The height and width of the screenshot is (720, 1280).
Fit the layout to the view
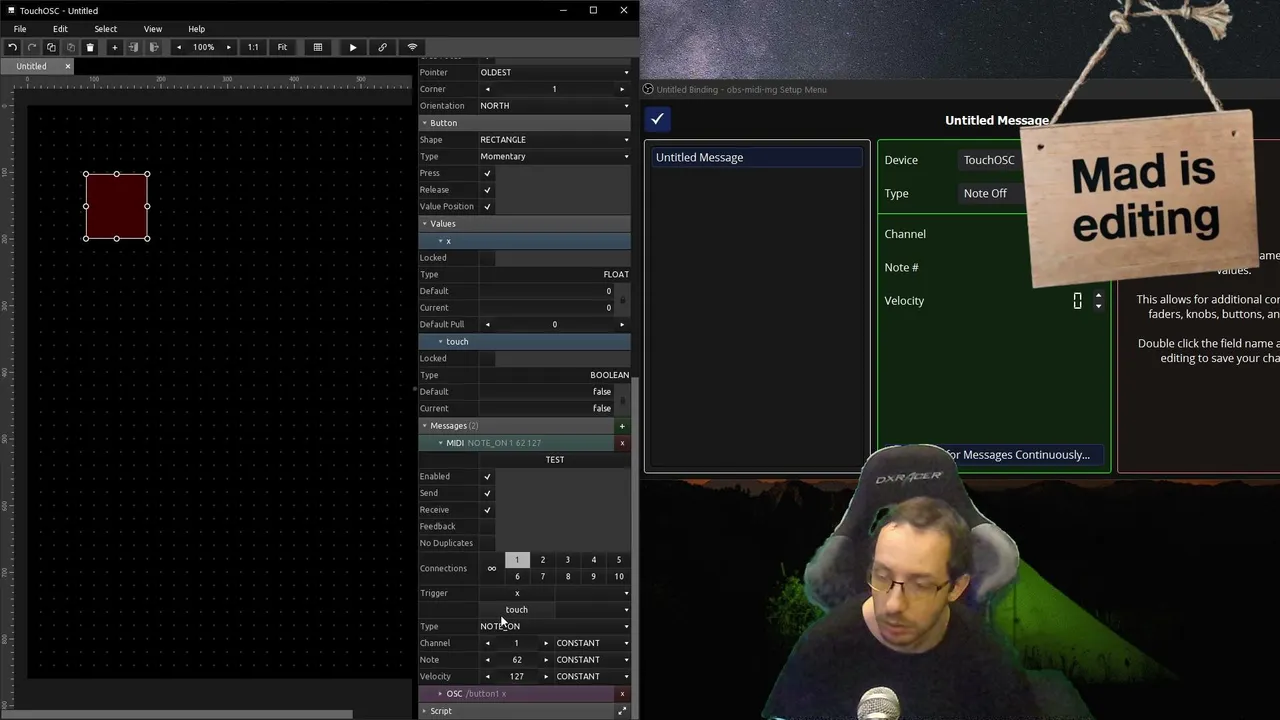click(282, 47)
